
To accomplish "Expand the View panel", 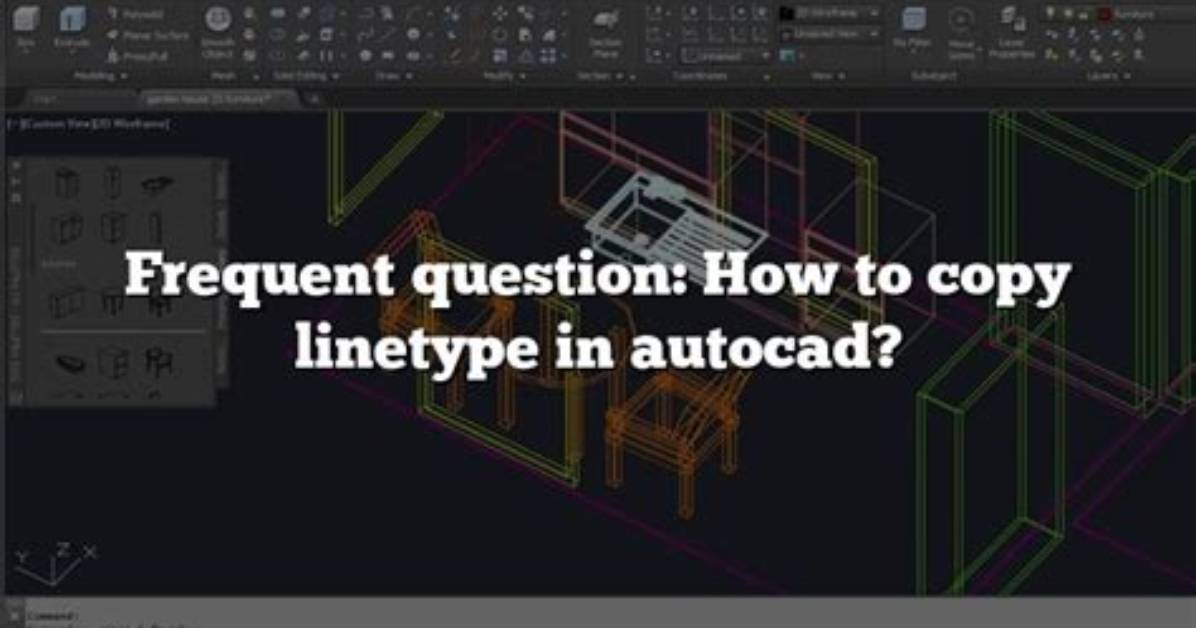I will click(x=828, y=76).
